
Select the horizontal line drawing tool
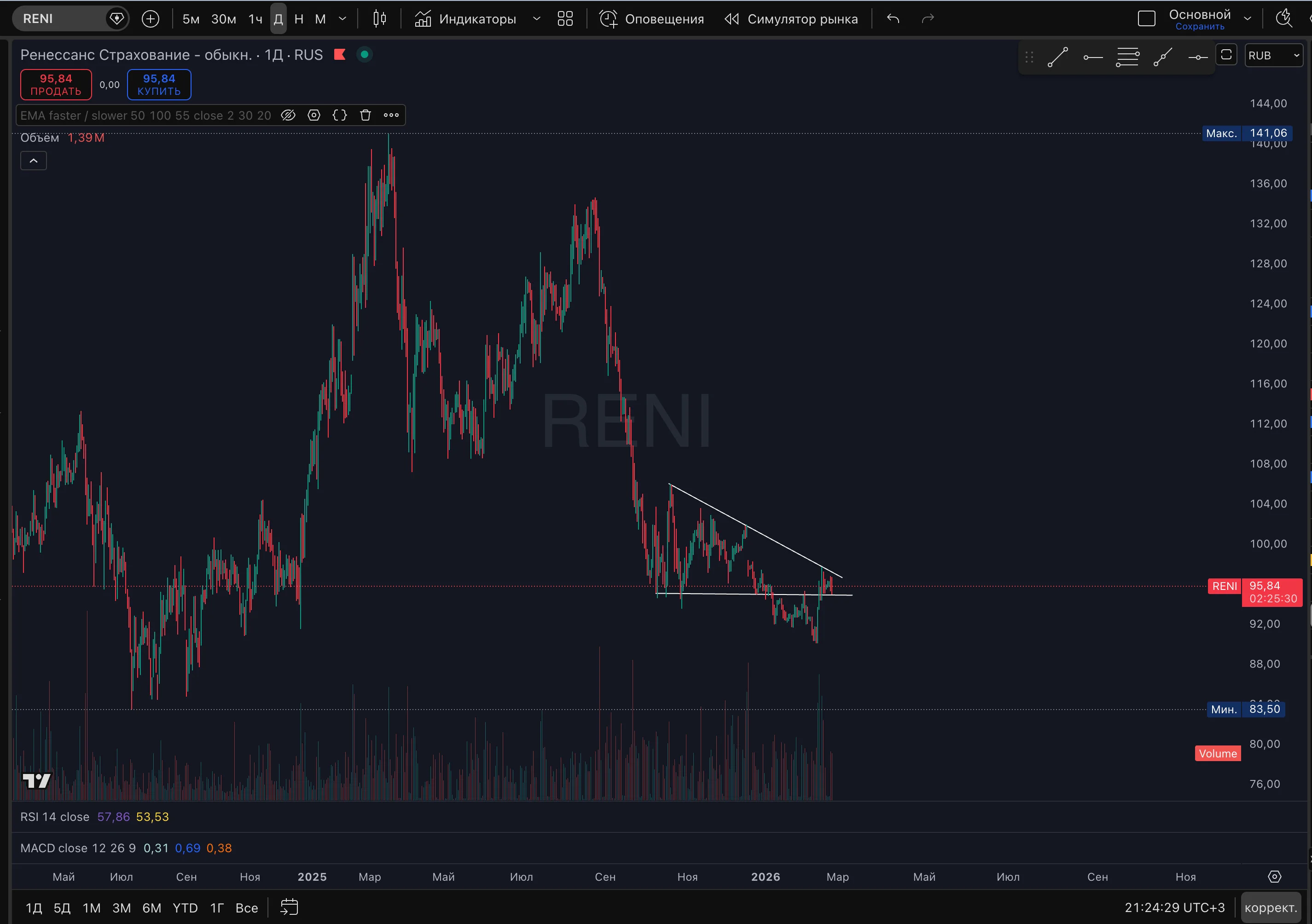(1198, 57)
